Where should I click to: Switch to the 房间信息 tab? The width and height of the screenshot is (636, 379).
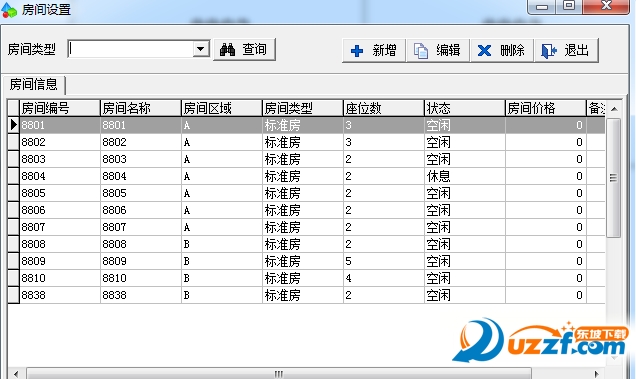pyautogui.click(x=33, y=84)
